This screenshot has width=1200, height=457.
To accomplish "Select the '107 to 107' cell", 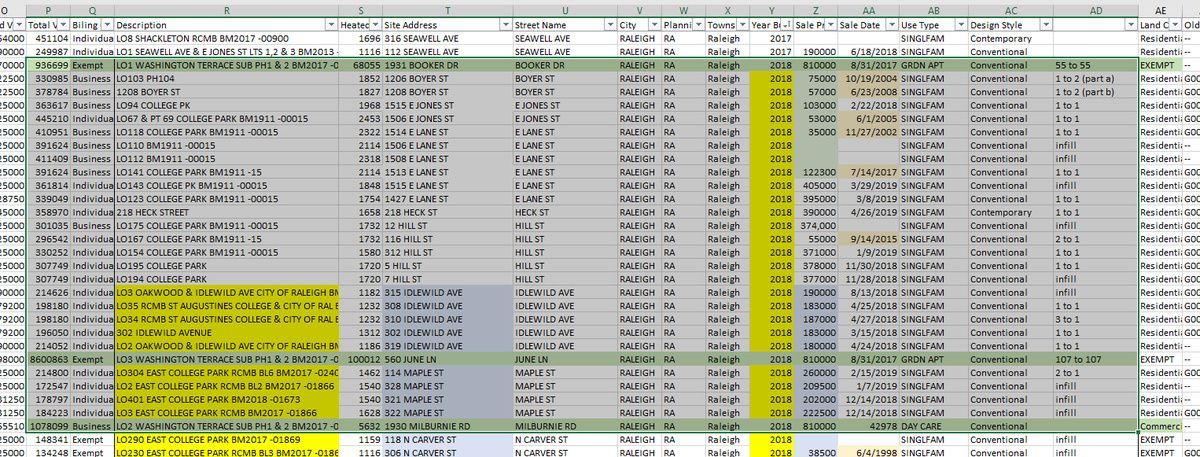I will pyautogui.click(x=1095, y=358).
